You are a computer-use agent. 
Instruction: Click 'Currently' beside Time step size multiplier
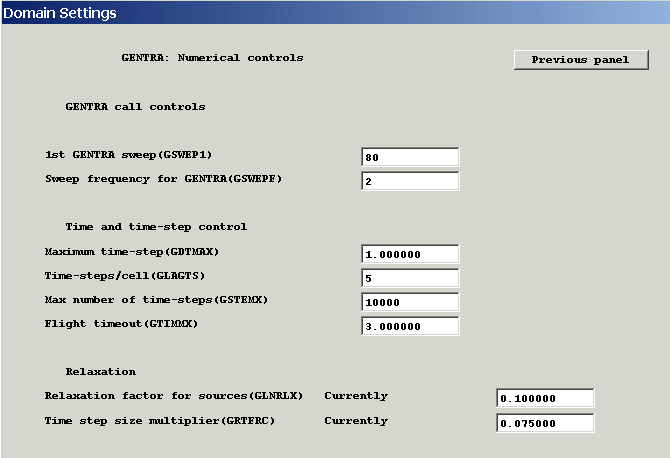coord(356,421)
